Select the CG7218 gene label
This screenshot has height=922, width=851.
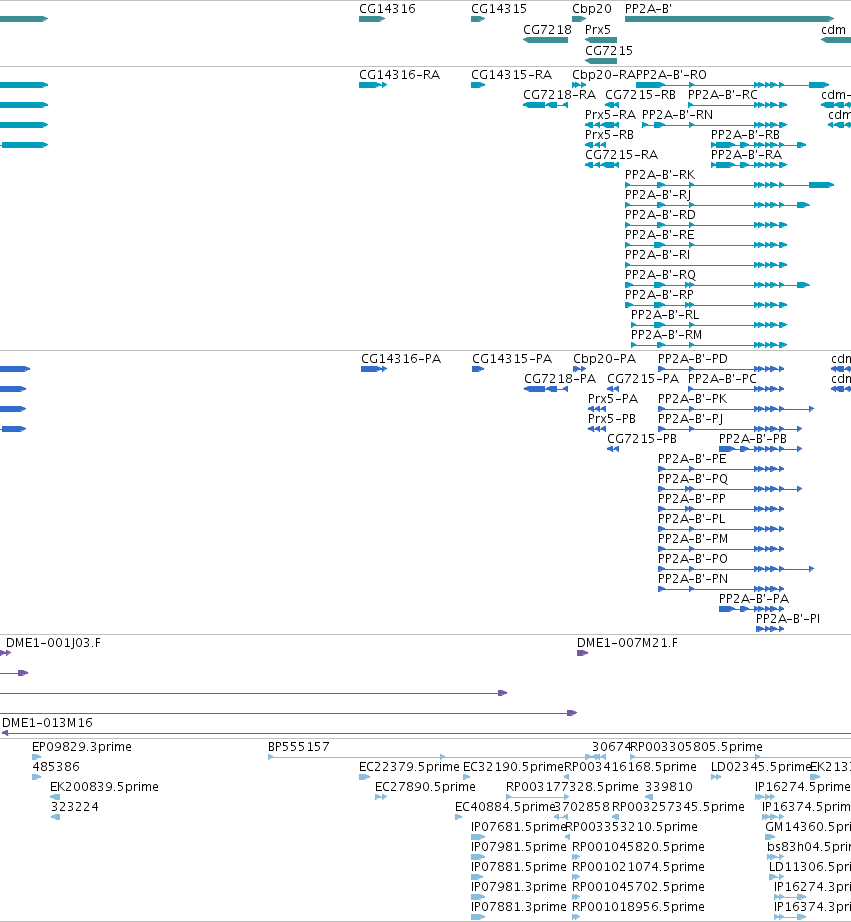[x=547, y=29]
